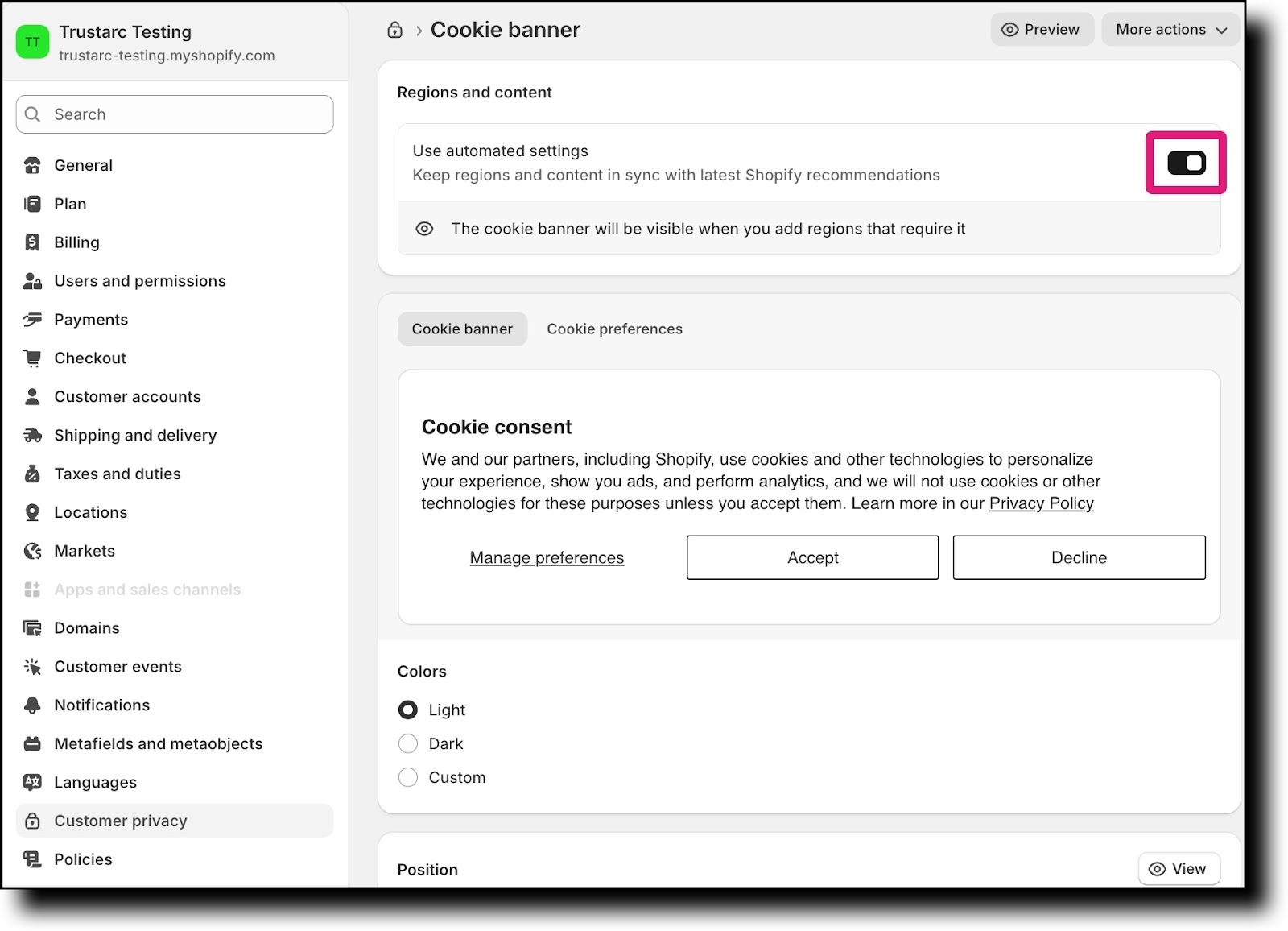Screen dimensions: 1288x931
Task: Open the Policies settings page
Action: 175,859
